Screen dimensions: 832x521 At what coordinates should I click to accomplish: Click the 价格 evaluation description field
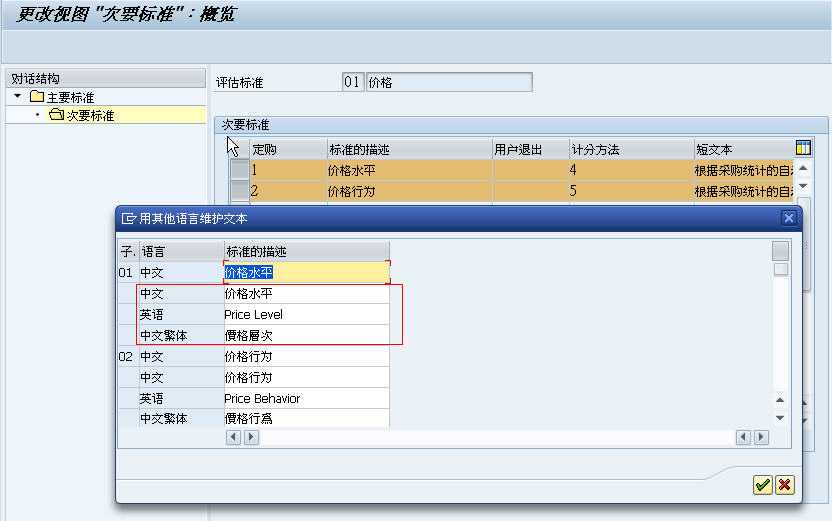pos(449,82)
